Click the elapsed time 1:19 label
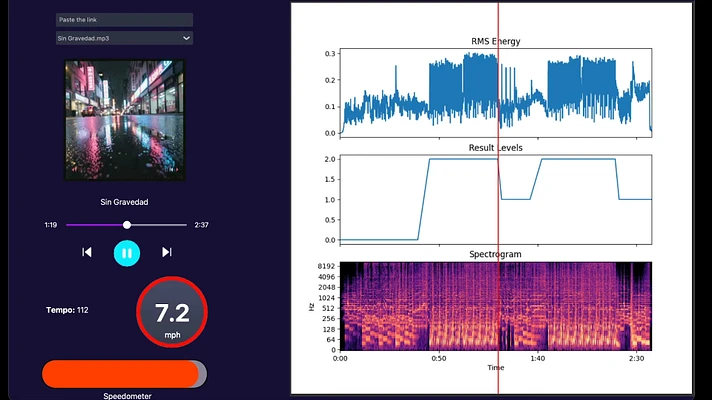This screenshot has height=400, width=712. (51, 225)
